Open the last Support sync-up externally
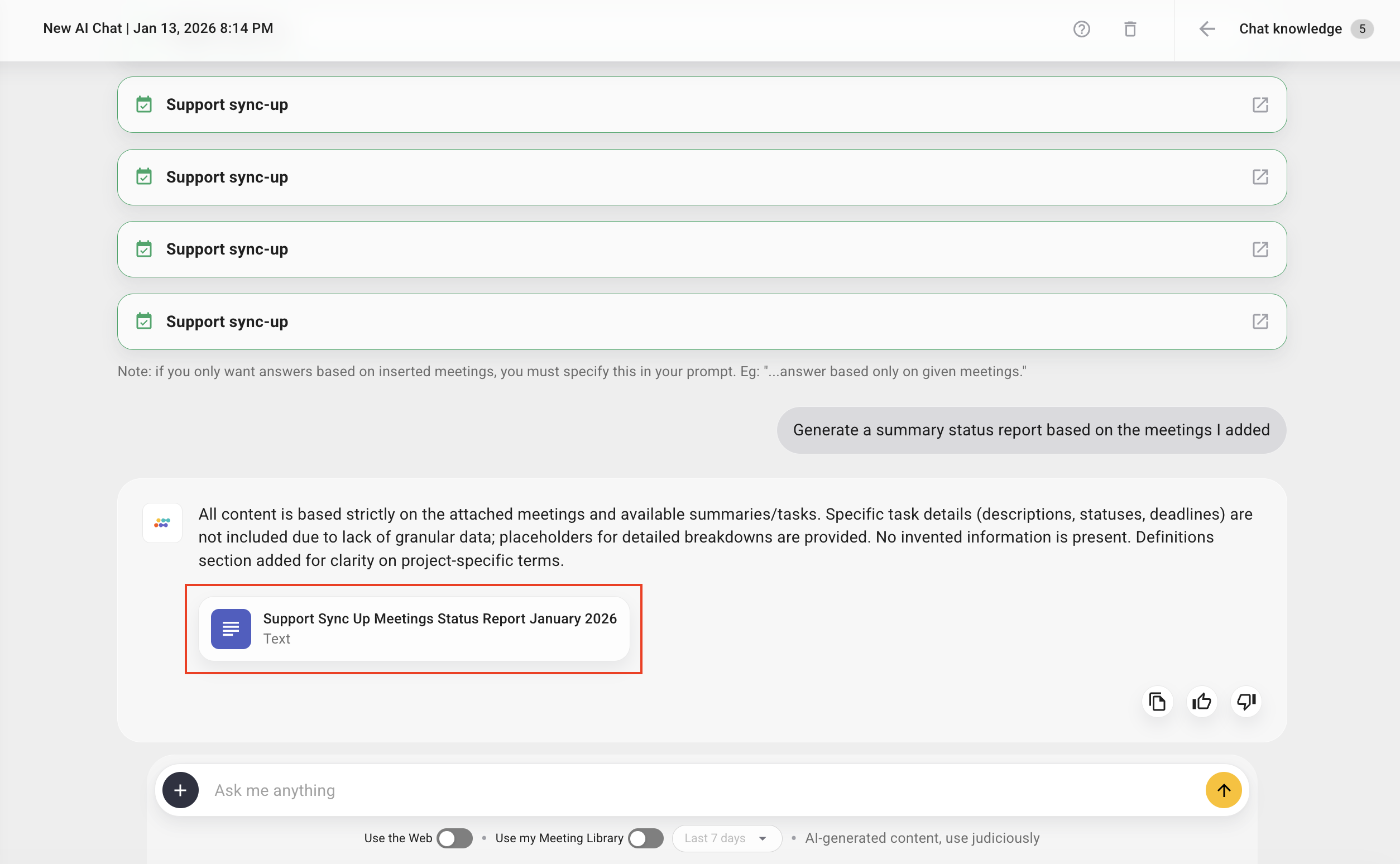Screen dimensions: 1400x864 click(x=1260, y=321)
